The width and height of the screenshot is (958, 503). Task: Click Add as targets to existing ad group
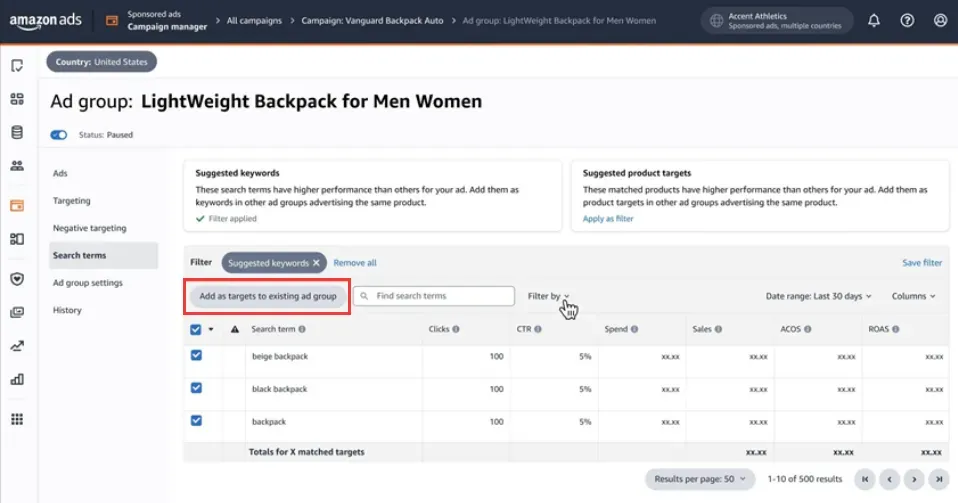268,296
